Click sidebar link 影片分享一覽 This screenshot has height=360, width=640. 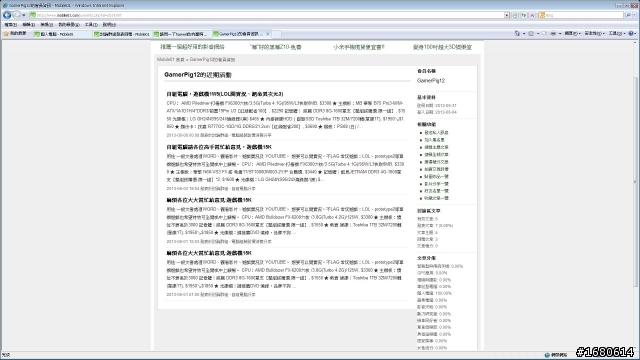coord(436,184)
